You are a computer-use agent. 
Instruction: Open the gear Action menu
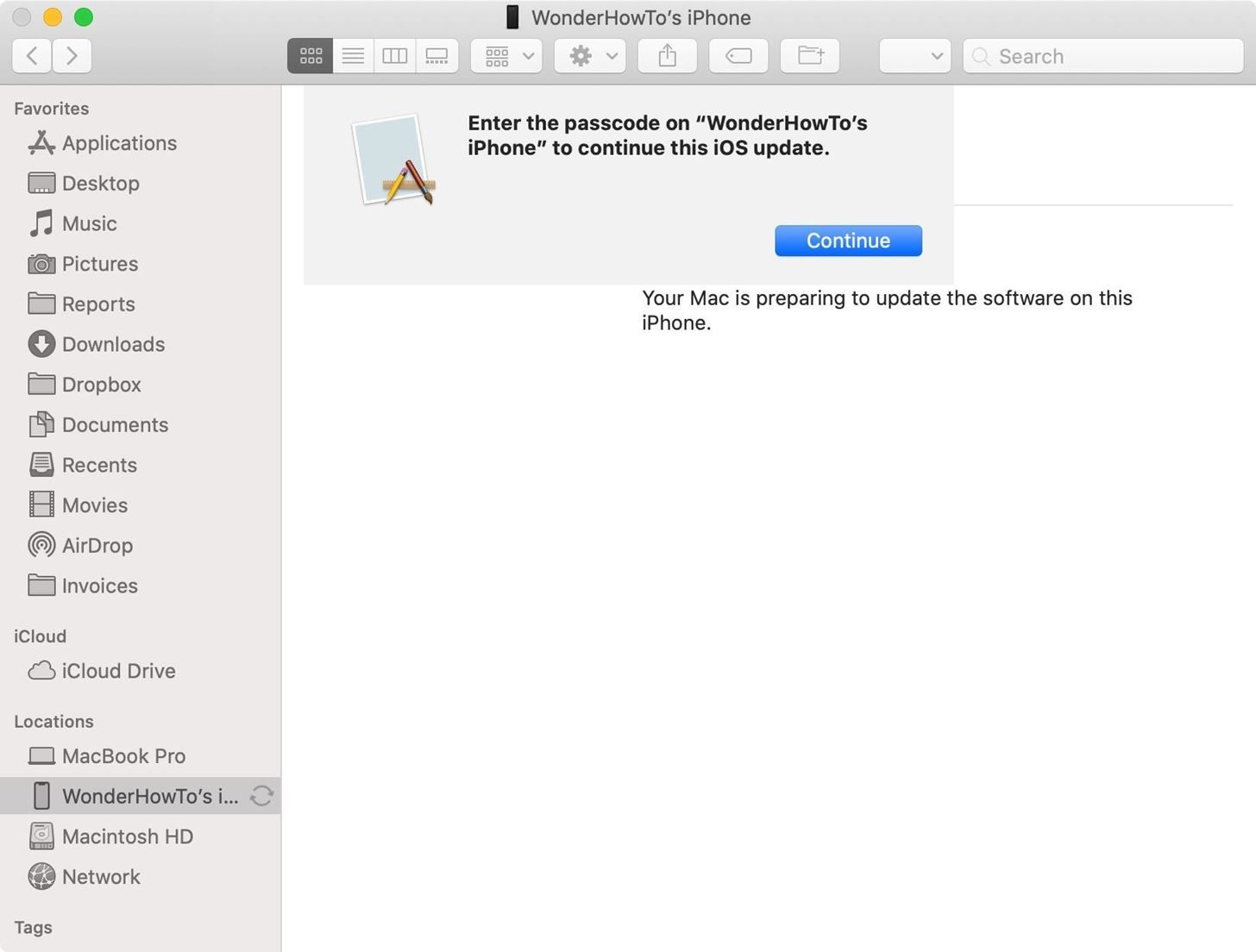[x=590, y=56]
